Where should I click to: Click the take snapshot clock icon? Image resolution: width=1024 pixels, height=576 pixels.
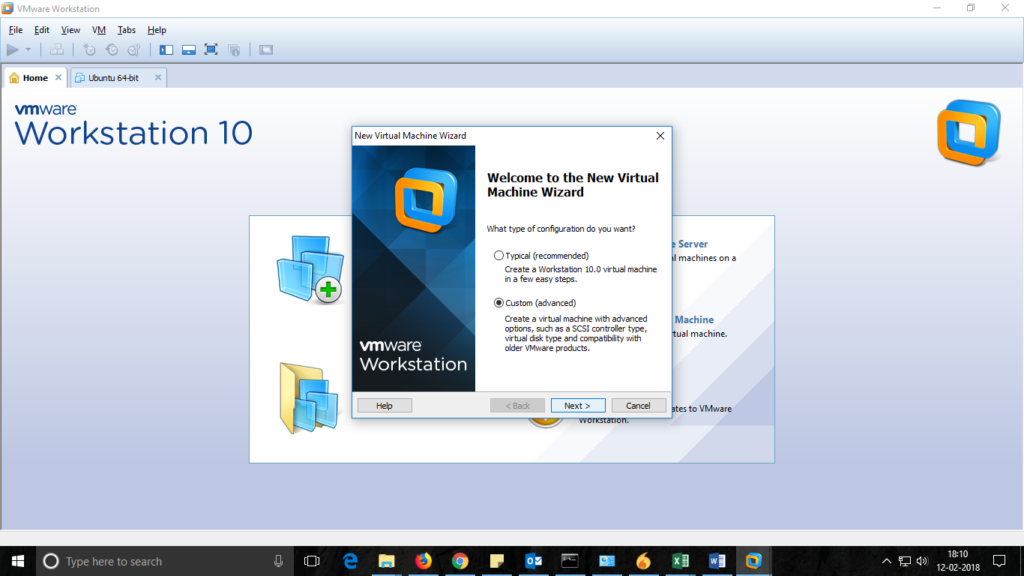click(x=90, y=49)
